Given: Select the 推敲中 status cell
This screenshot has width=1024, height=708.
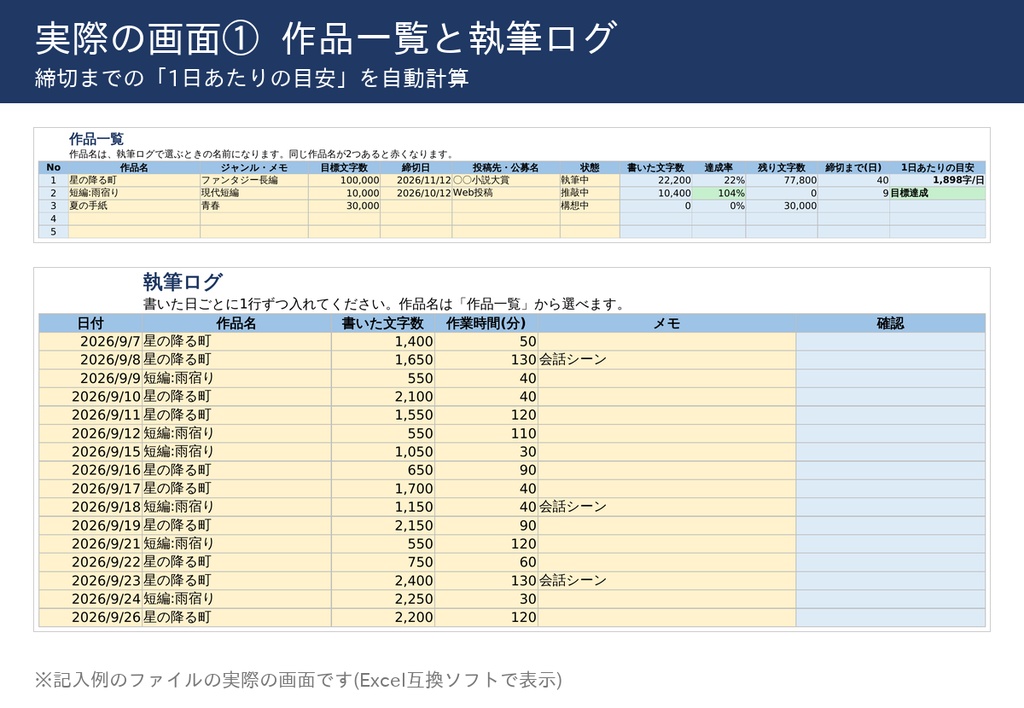Looking at the screenshot, I should coord(590,193).
